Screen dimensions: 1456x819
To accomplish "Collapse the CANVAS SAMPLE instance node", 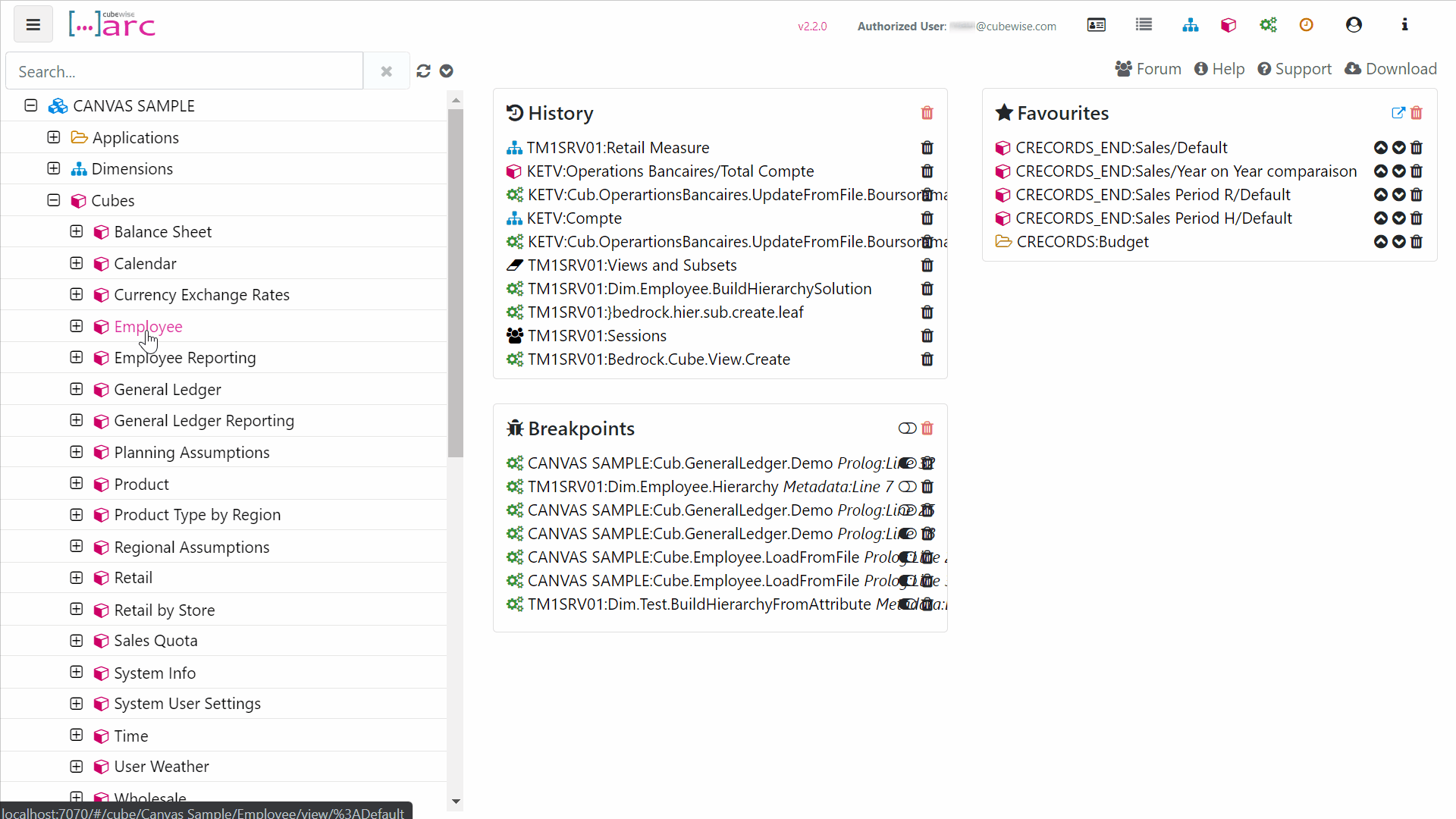I will pos(31,105).
